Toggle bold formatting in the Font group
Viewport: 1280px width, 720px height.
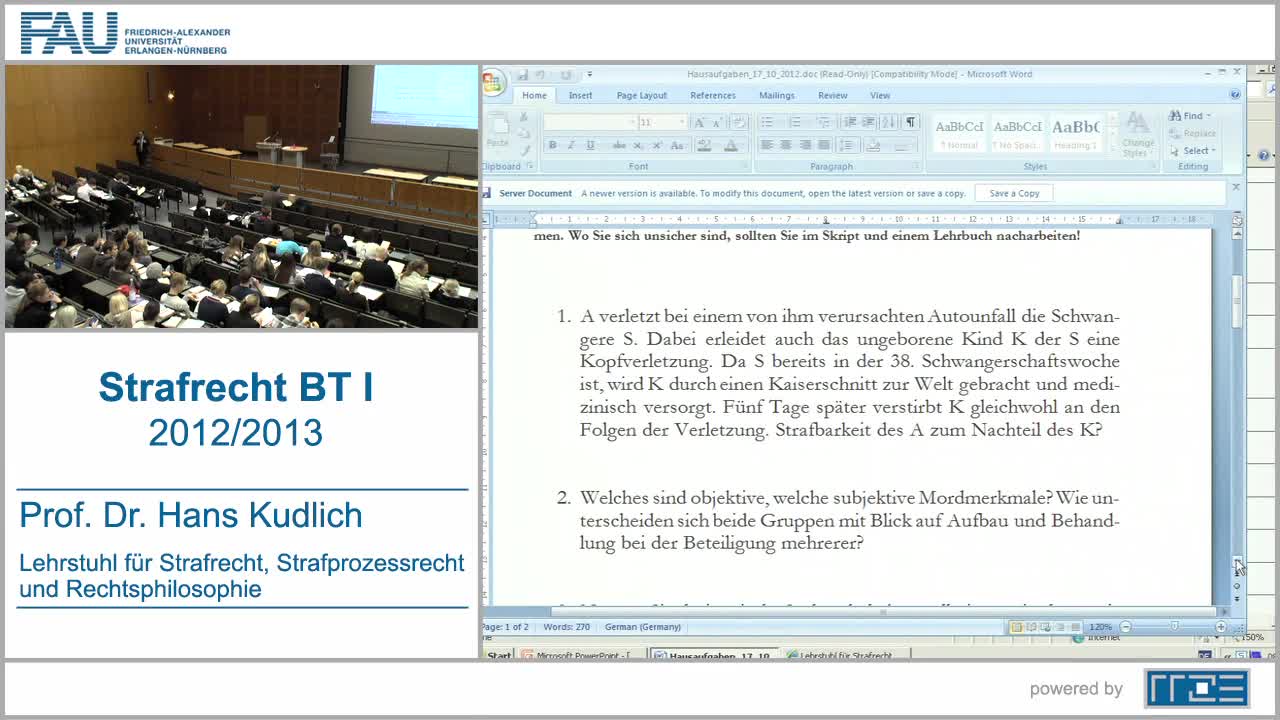click(553, 144)
